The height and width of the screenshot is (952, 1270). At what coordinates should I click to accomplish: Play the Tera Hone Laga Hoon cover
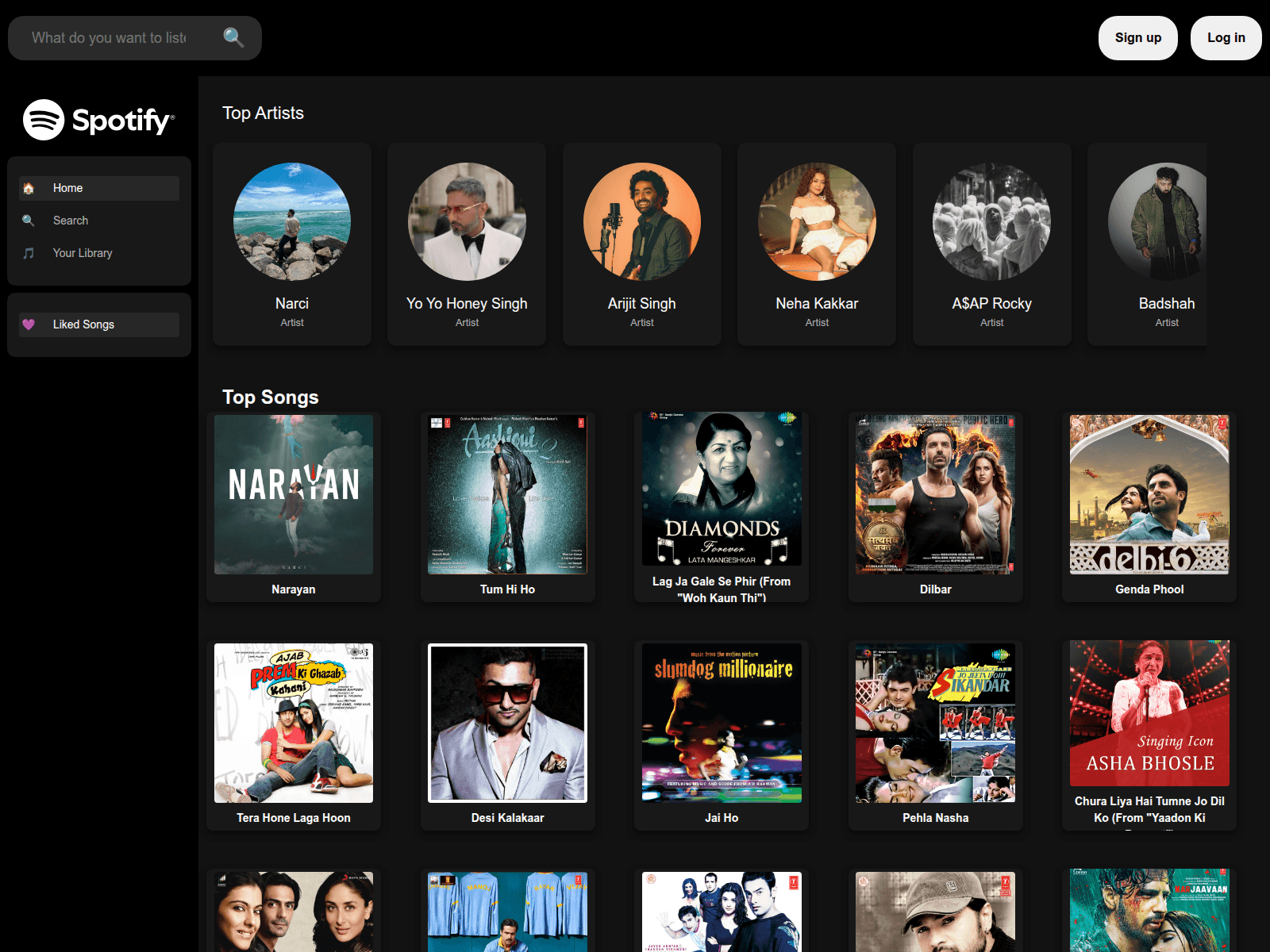[x=294, y=723]
